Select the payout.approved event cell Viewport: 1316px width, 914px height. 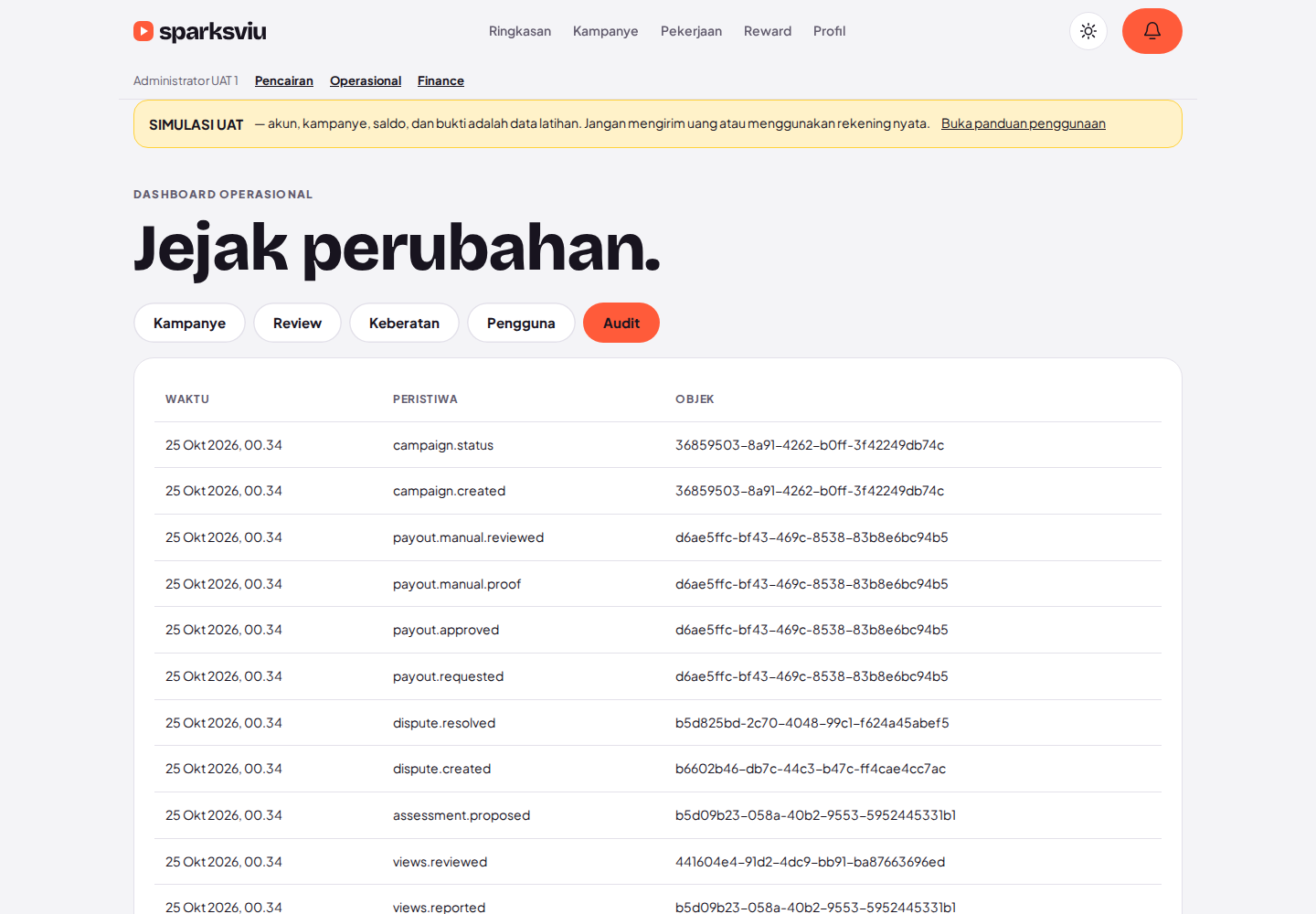pyautogui.click(x=446, y=630)
